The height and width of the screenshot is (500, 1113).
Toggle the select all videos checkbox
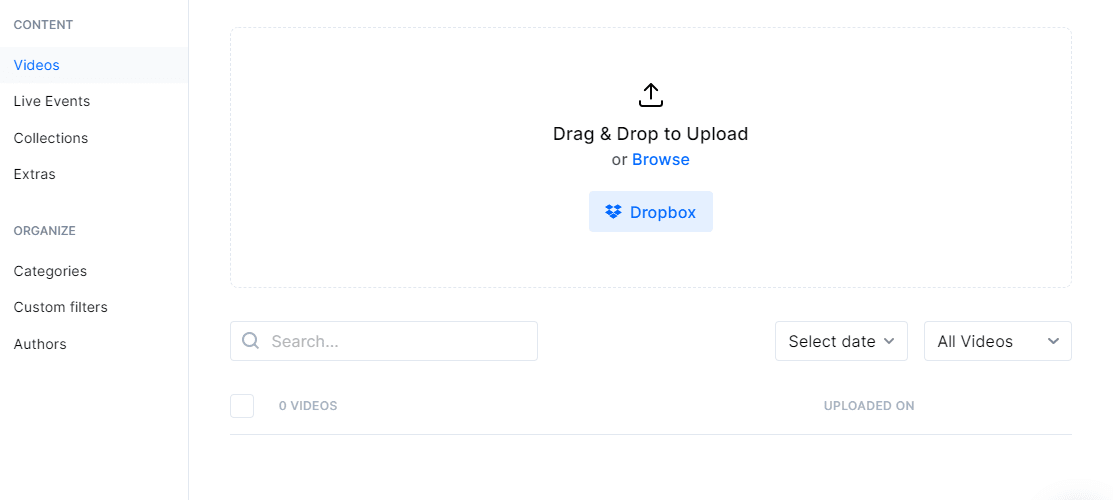[242, 406]
